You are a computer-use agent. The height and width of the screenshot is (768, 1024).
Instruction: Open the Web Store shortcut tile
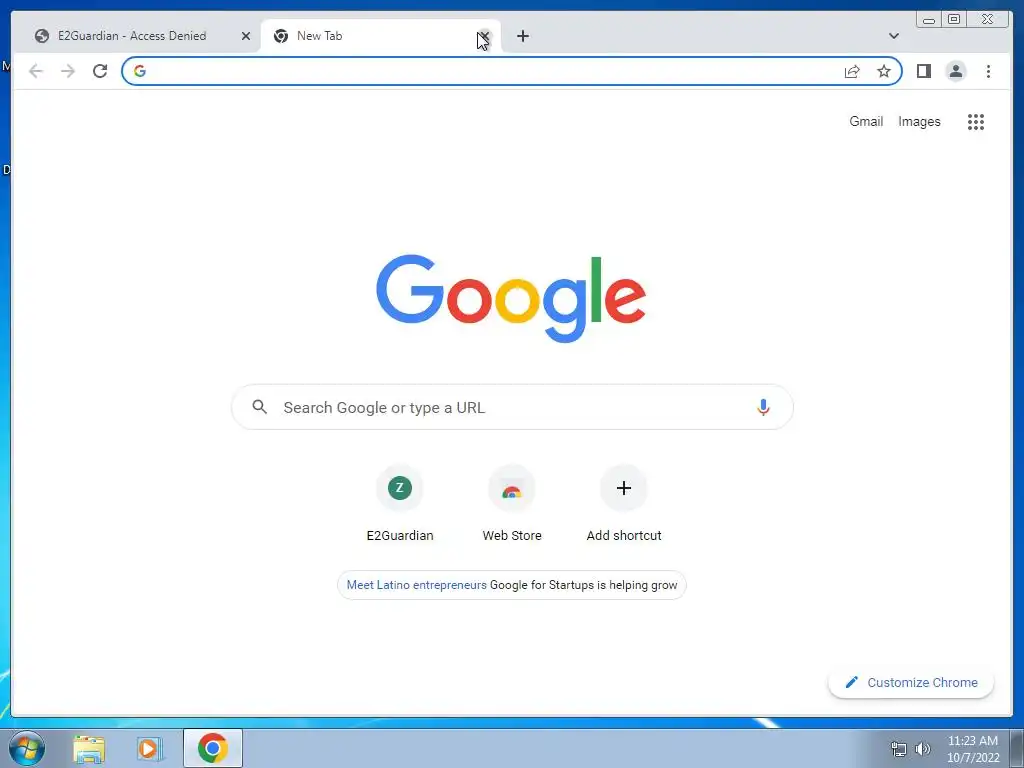click(512, 504)
